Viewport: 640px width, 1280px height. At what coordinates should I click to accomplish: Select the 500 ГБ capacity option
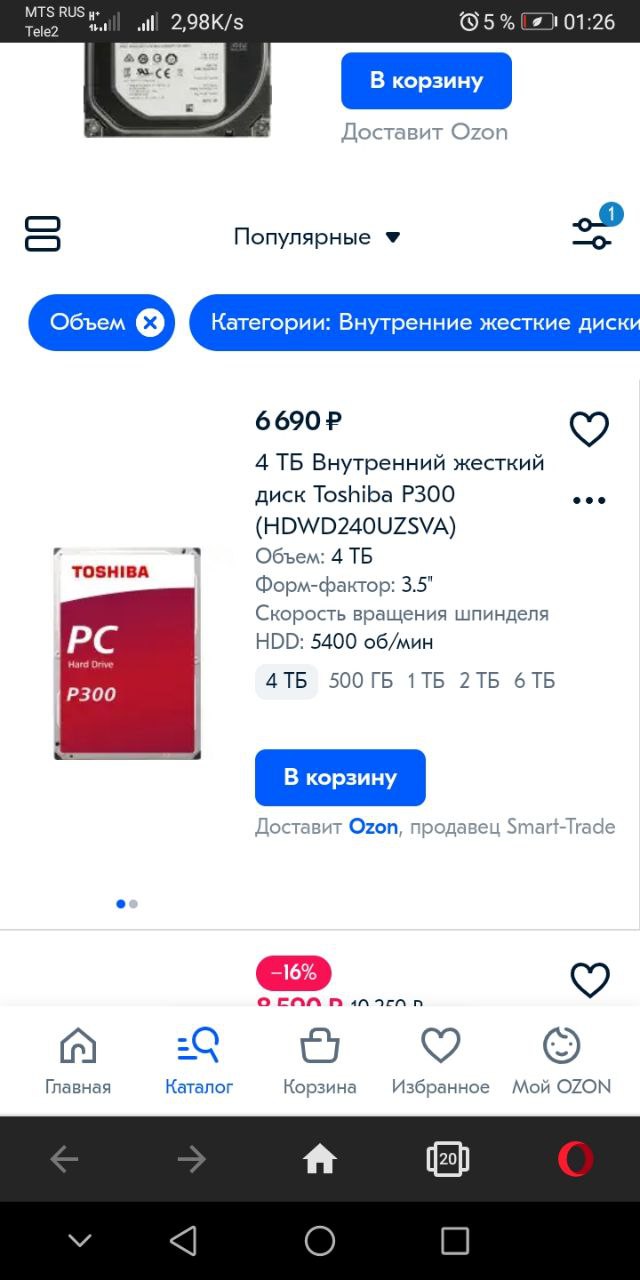click(361, 681)
